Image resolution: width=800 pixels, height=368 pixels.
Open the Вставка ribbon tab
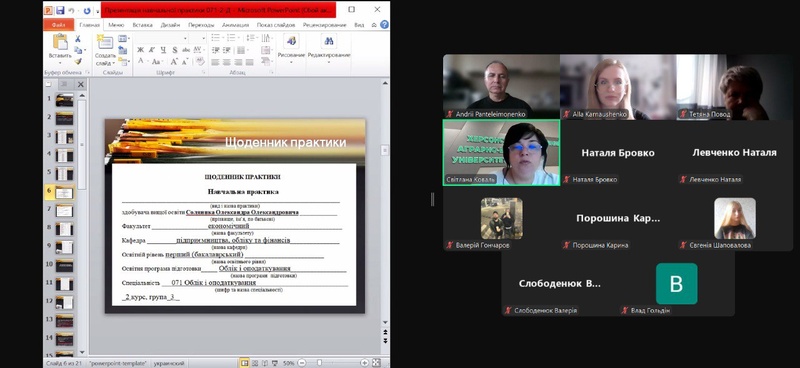click(x=142, y=24)
